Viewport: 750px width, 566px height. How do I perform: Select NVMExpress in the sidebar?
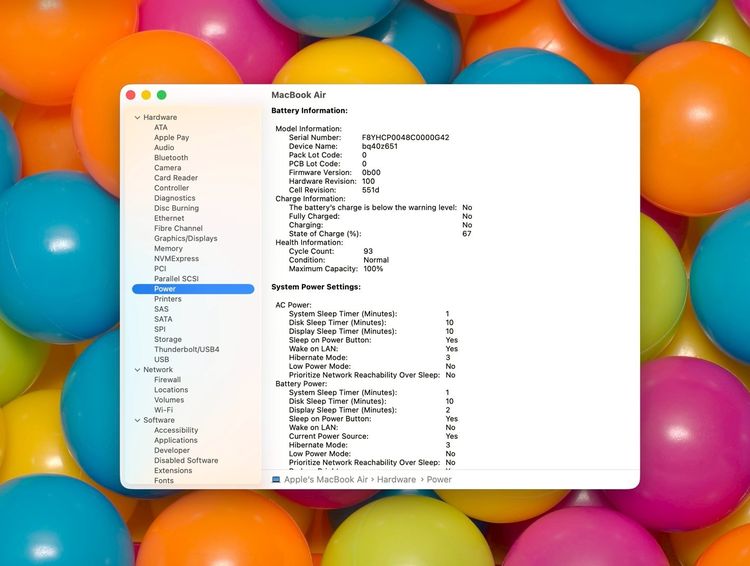(x=176, y=258)
